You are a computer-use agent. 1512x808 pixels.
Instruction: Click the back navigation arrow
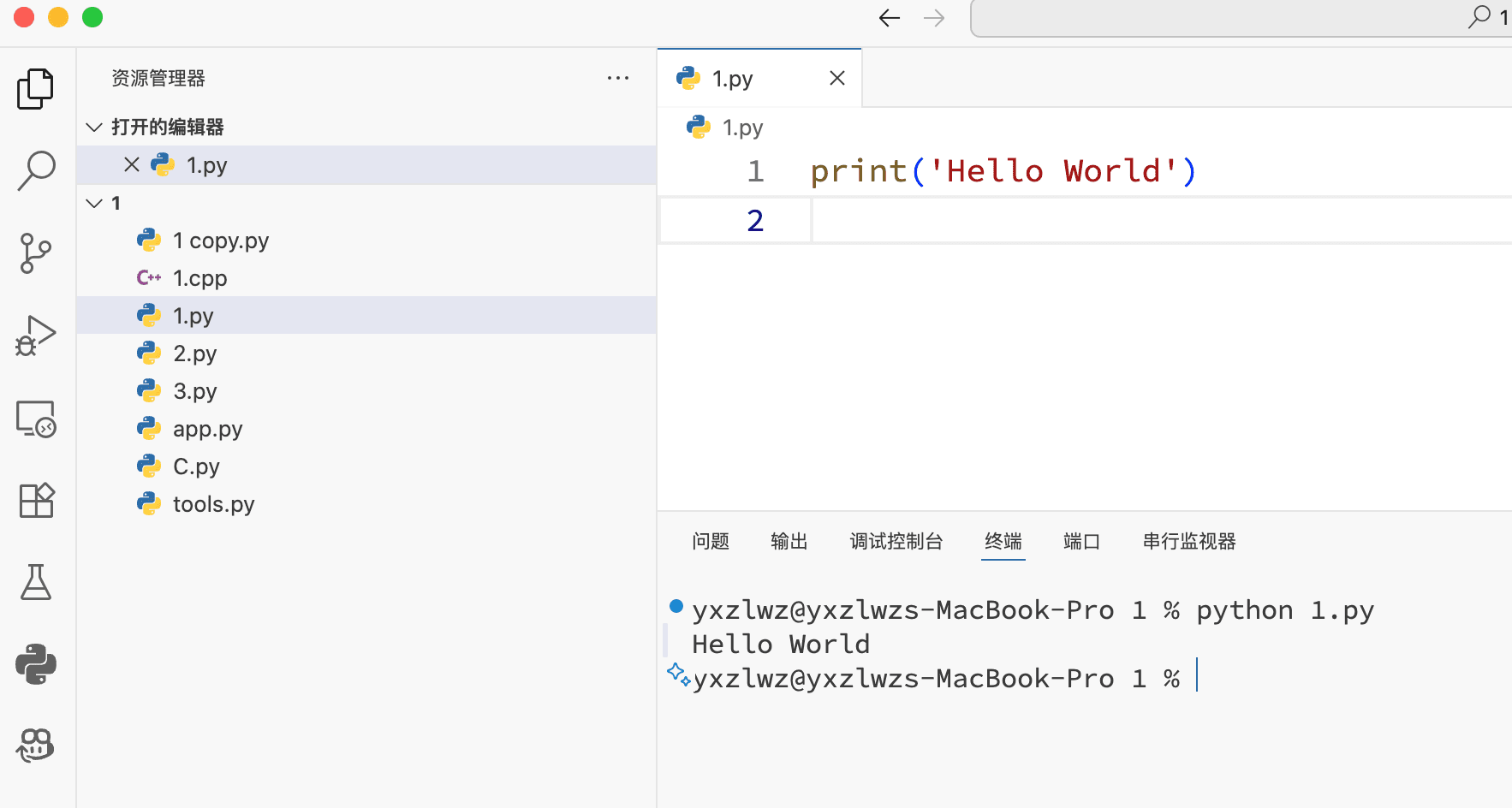coord(890,18)
